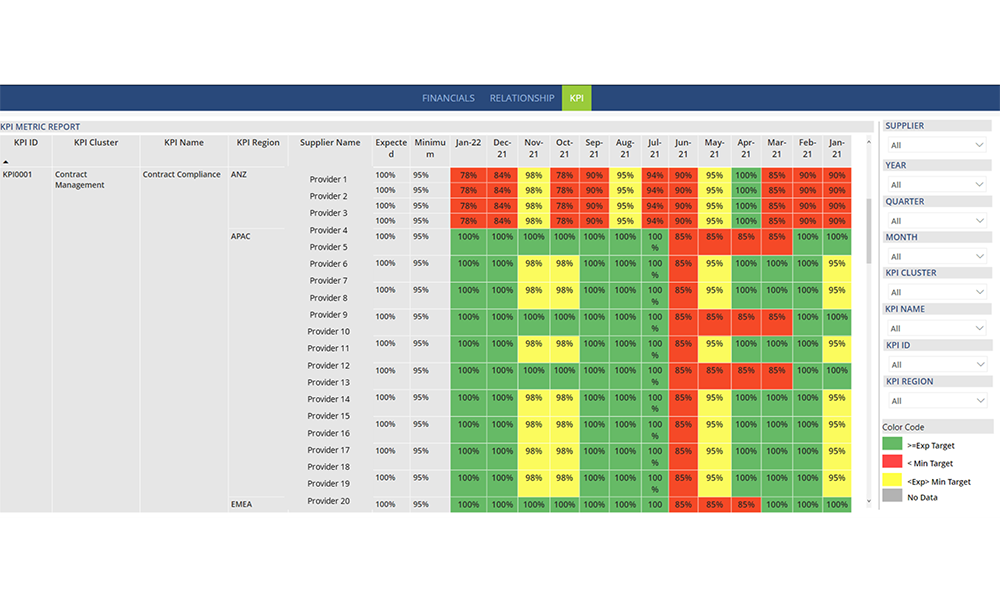Viewport: 1000px width, 600px height.
Task: Open the RELATIONSHIP tab
Action: coord(521,98)
